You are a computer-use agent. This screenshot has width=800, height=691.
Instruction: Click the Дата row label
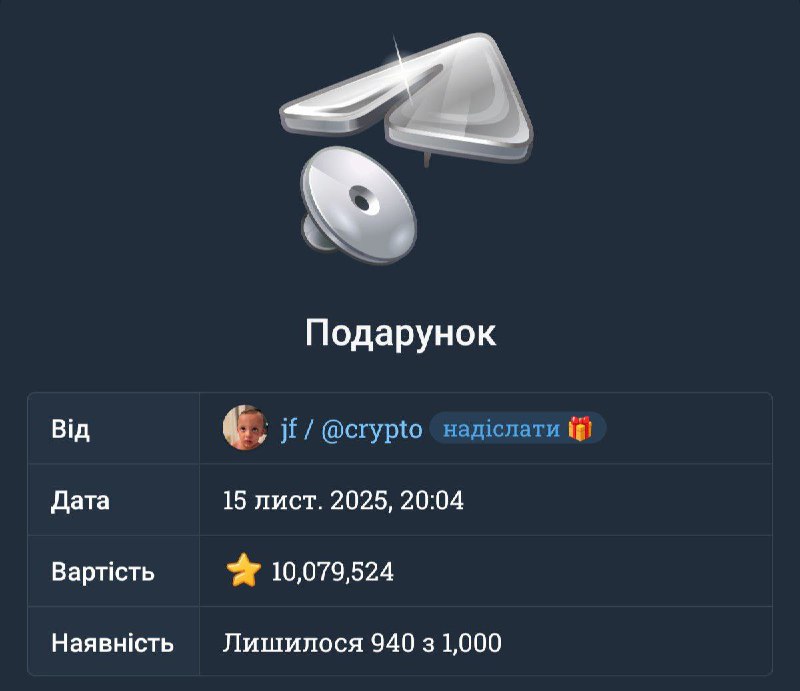pos(80,500)
